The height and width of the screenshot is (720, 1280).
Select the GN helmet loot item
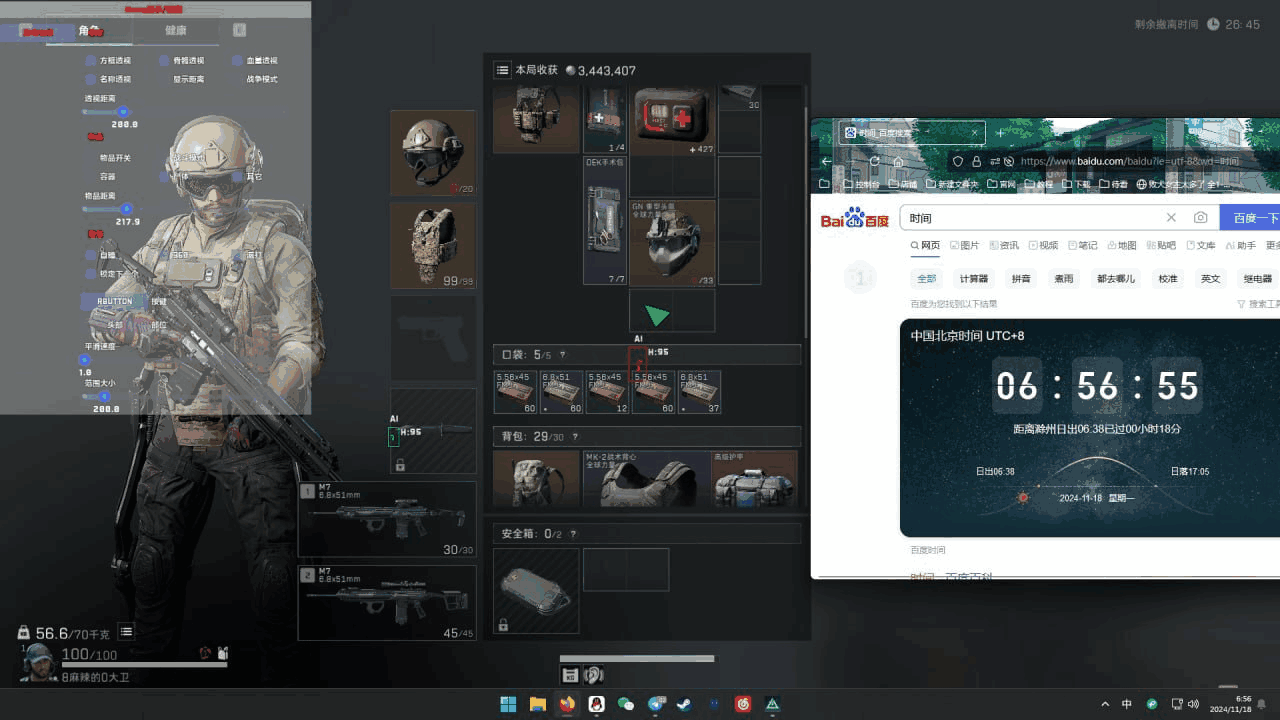672,243
